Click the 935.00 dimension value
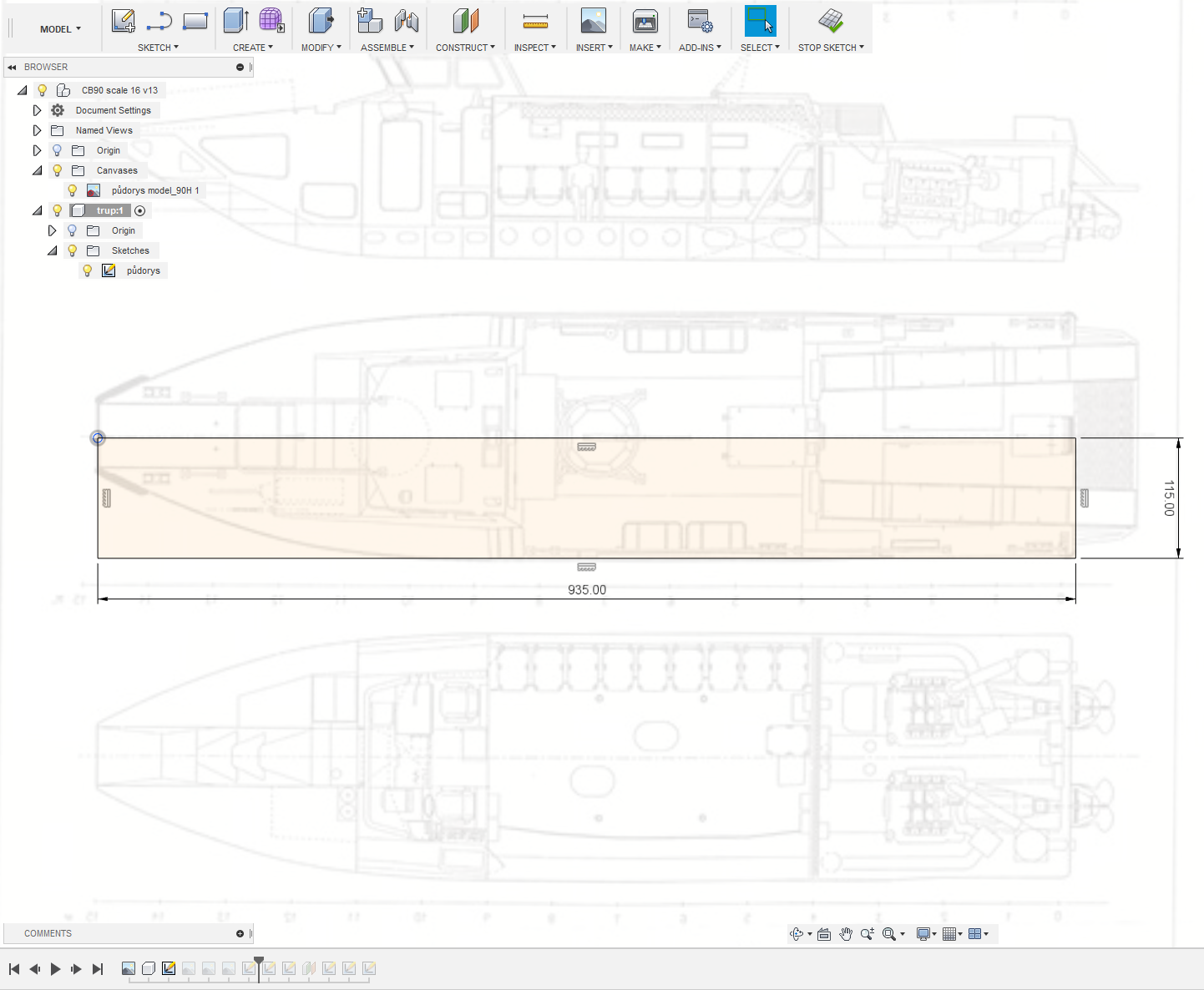Screen dimensions: 1204x990 (x=587, y=590)
